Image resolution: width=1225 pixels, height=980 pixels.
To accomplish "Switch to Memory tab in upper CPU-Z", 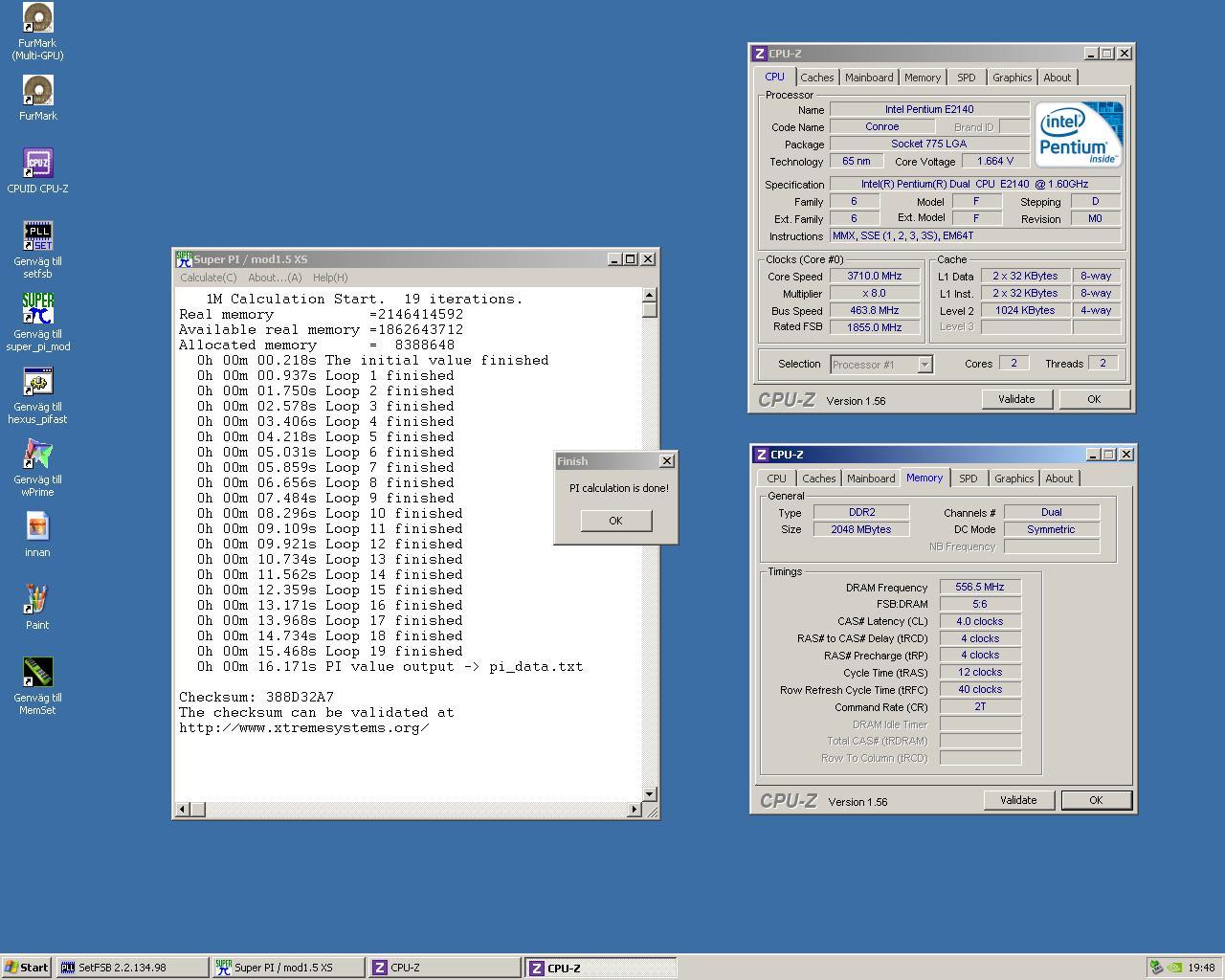I will tap(923, 78).
